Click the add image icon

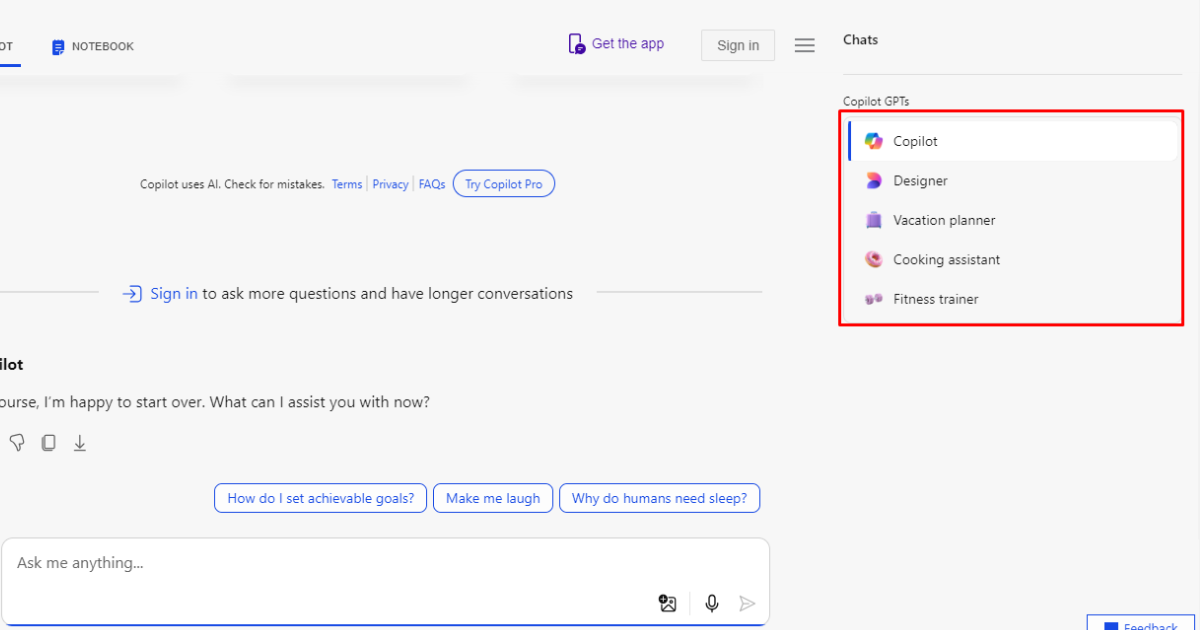668,603
